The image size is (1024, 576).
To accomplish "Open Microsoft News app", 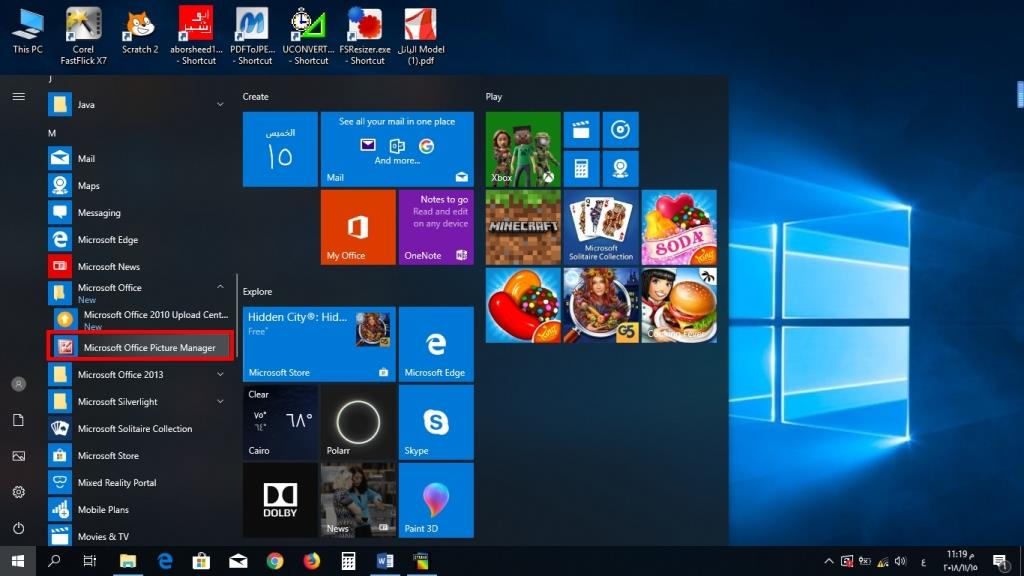I will [137, 266].
